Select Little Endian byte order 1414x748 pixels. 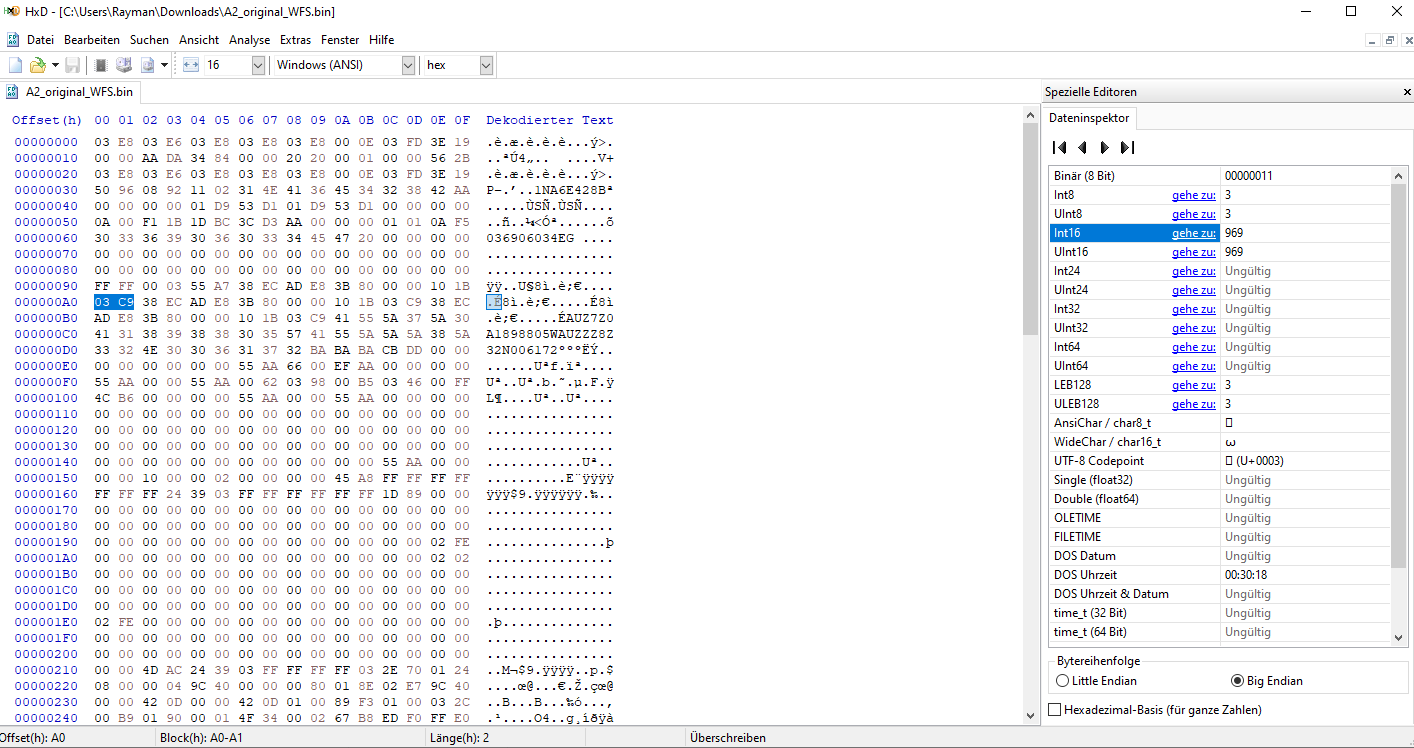point(1062,681)
